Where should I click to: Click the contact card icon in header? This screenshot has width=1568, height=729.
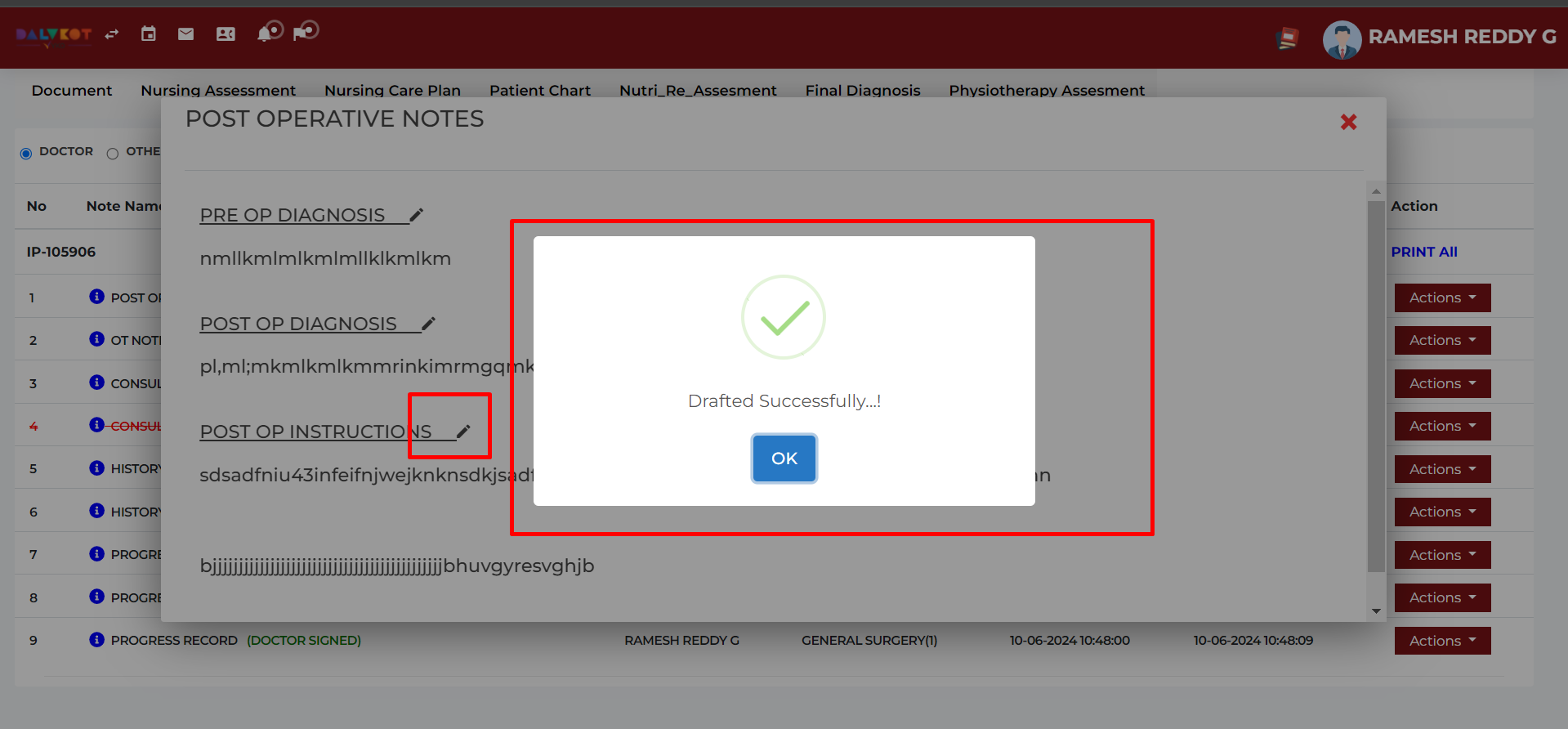[226, 34]
